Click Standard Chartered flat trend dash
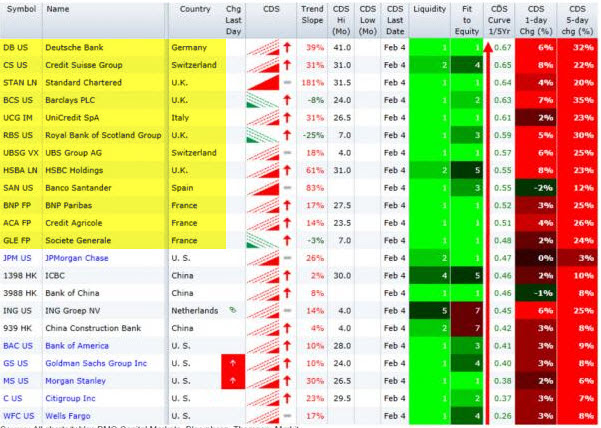The image size is (601, 428). [x=287, y=82]
